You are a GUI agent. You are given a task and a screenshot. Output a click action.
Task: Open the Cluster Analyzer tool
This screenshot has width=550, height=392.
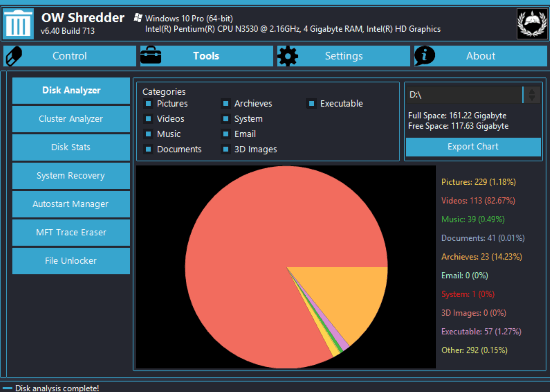71,119
